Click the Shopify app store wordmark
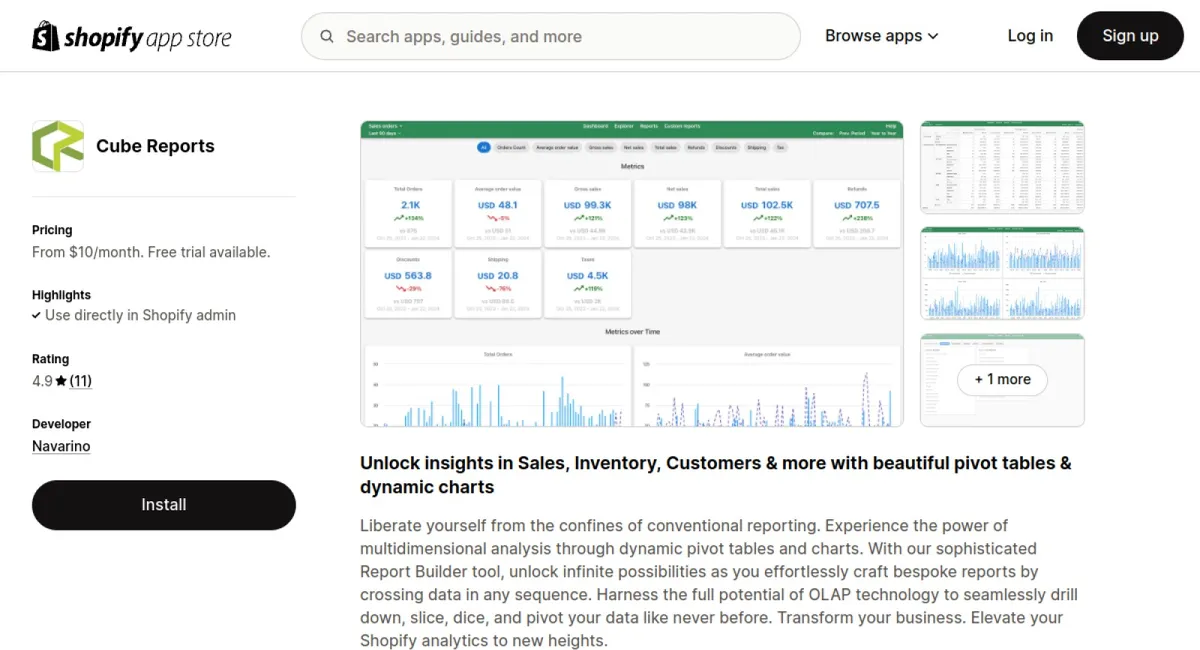Screen dimensions: 1200x650 147,38
